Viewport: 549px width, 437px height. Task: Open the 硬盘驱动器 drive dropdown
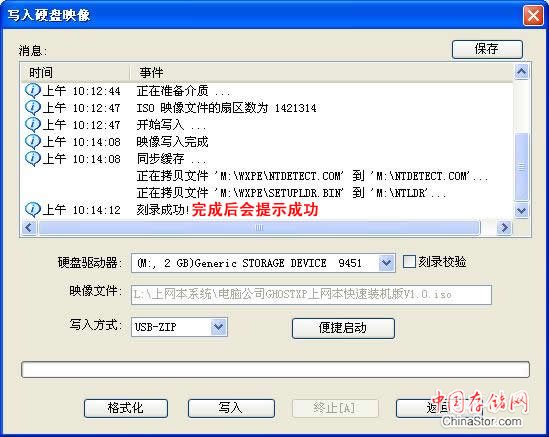(x=386, y=263)
